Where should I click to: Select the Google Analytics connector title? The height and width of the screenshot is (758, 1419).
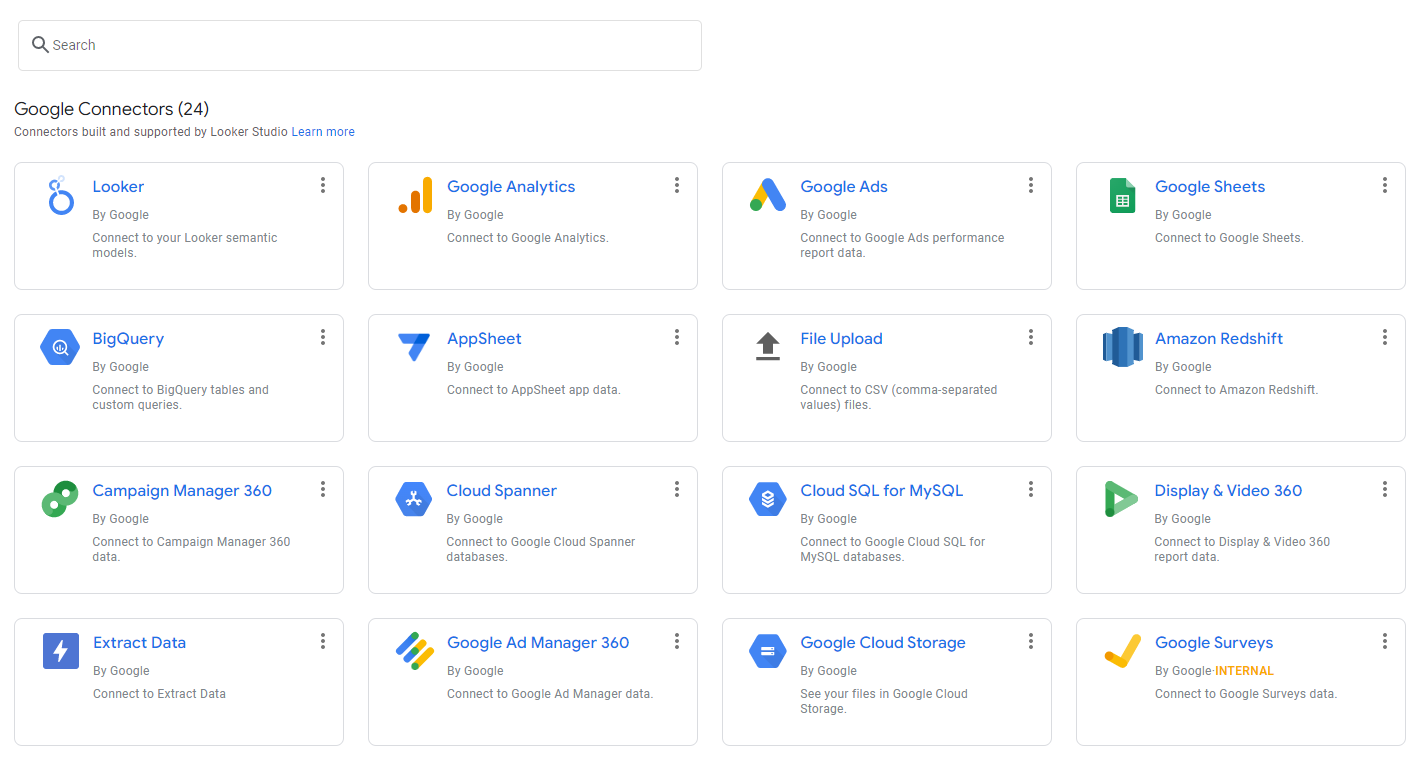(511, 186)
